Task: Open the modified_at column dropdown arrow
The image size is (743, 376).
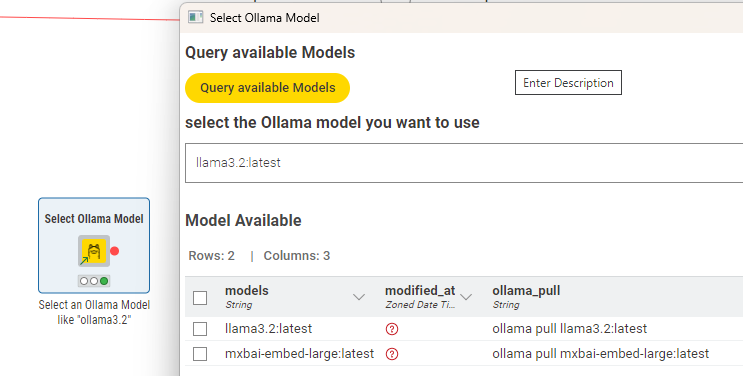Action: [x=466, y=297]
